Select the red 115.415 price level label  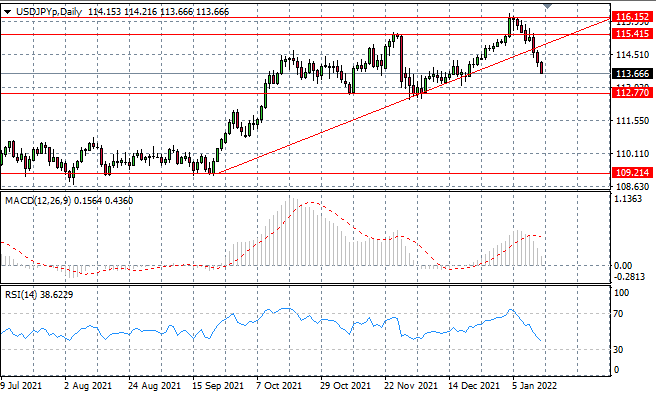point(633,33)
